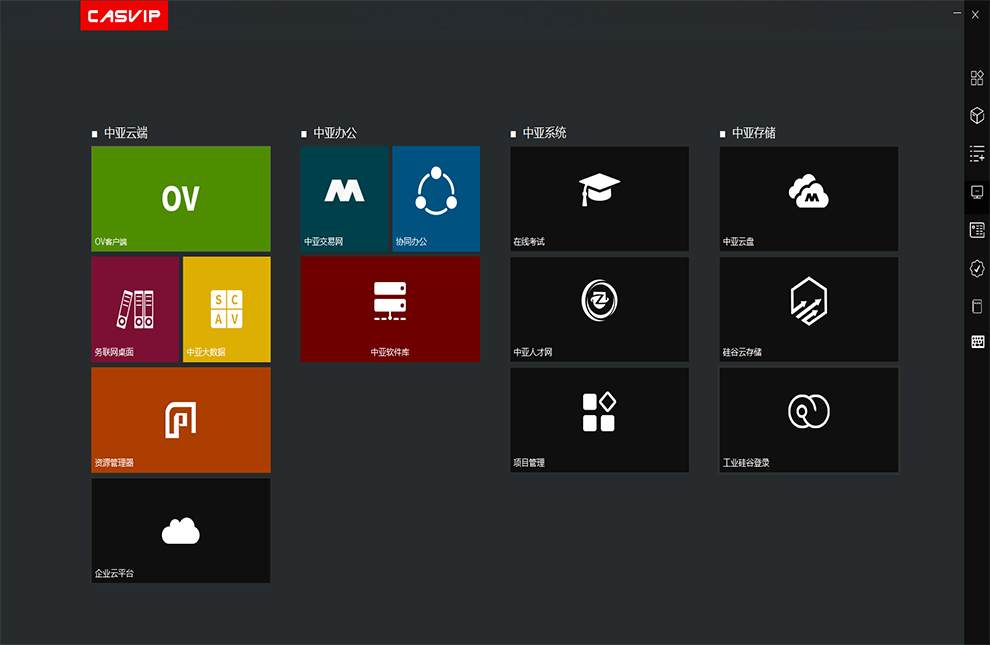Open 中亚云盘 cloud drive tile
The height and width of the screenshot is (645, 990).
point(808,198)
